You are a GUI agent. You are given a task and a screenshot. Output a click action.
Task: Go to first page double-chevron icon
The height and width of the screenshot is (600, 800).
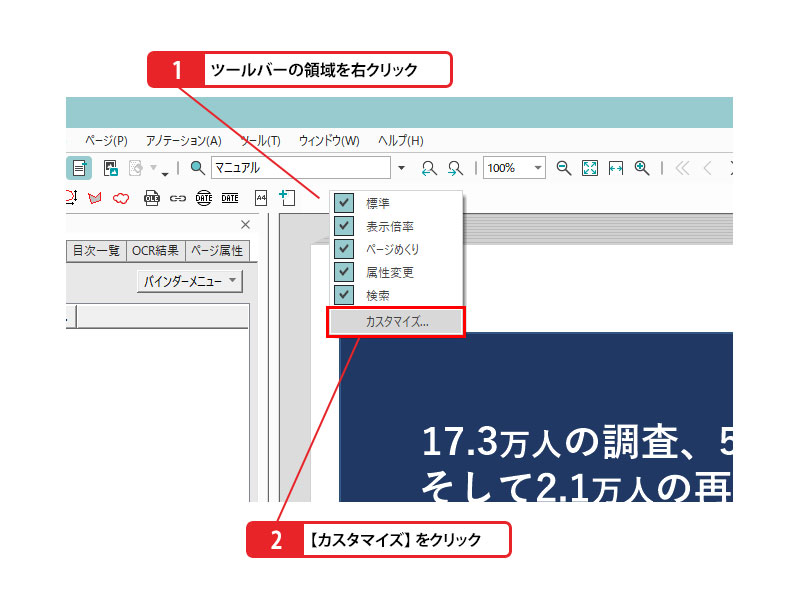682,168
